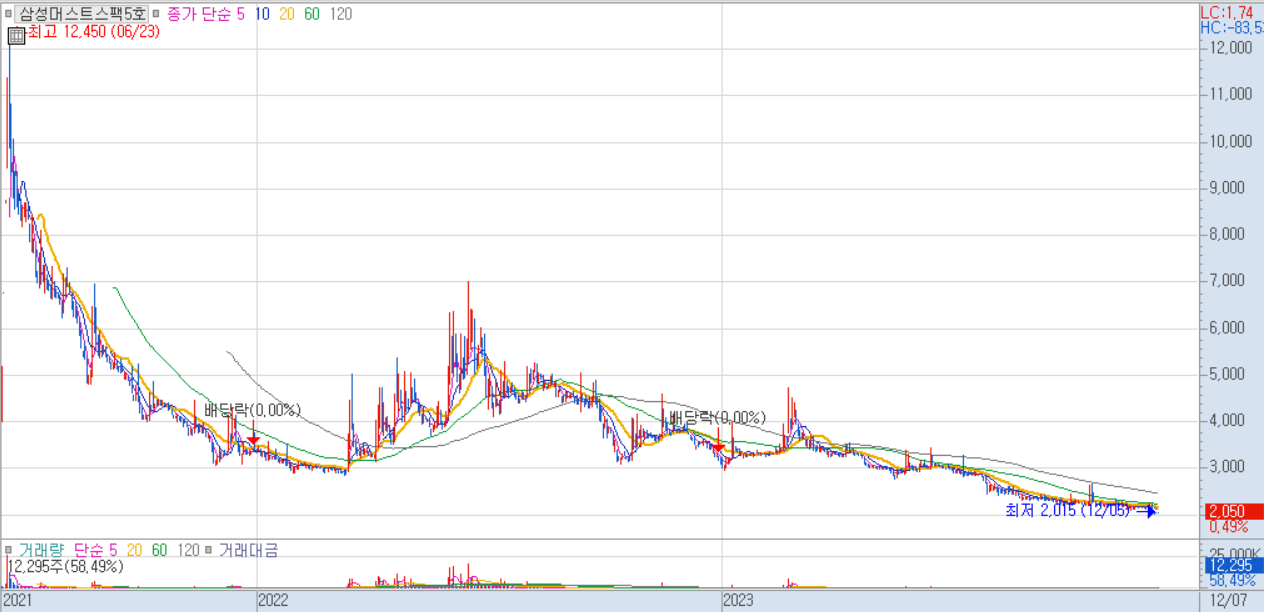Select the orange 20-day price average label
Image resolution: width=1264 pixels, height=612 pixels.
tap(288, 15)
